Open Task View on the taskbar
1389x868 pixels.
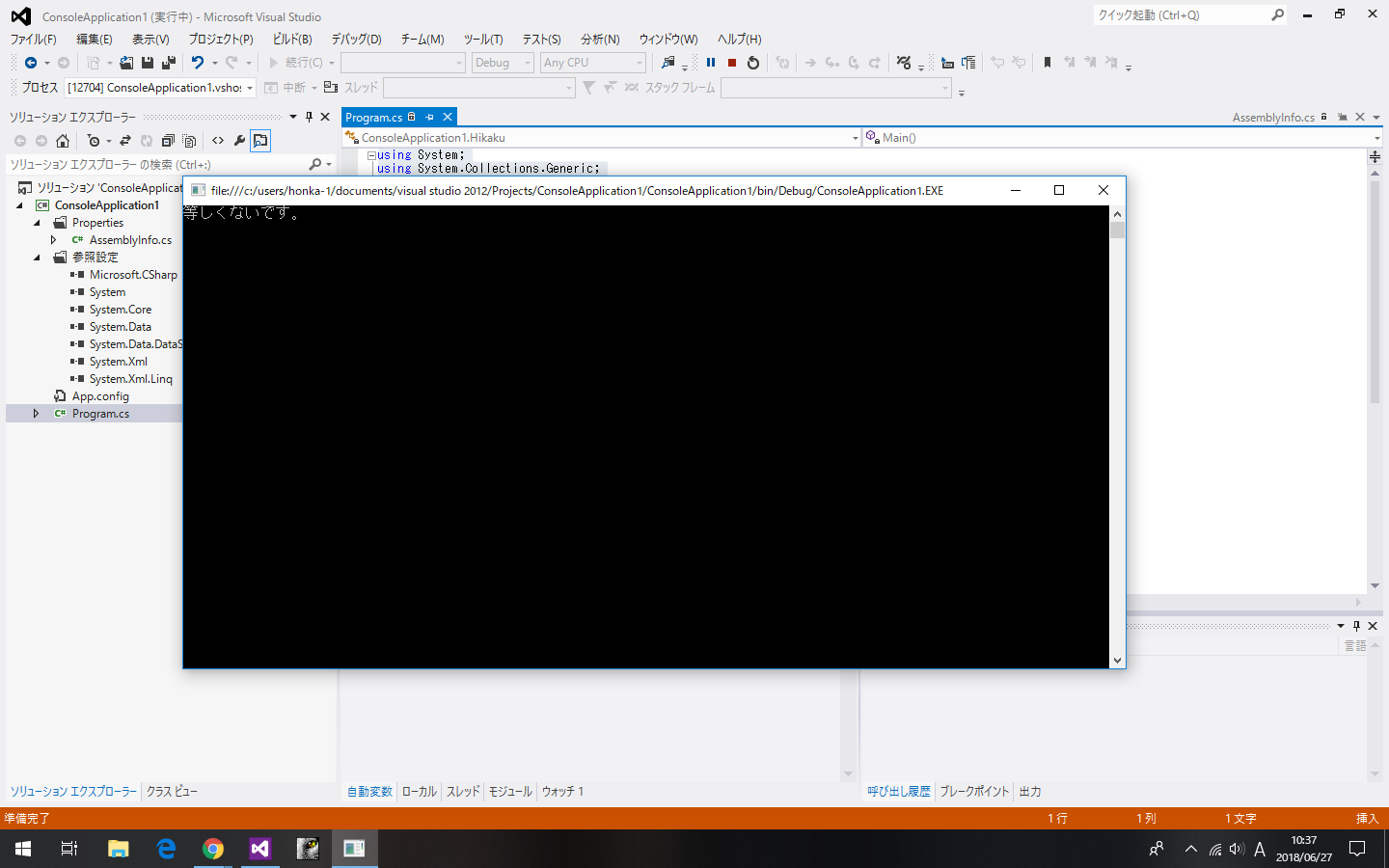click(69, 849)
